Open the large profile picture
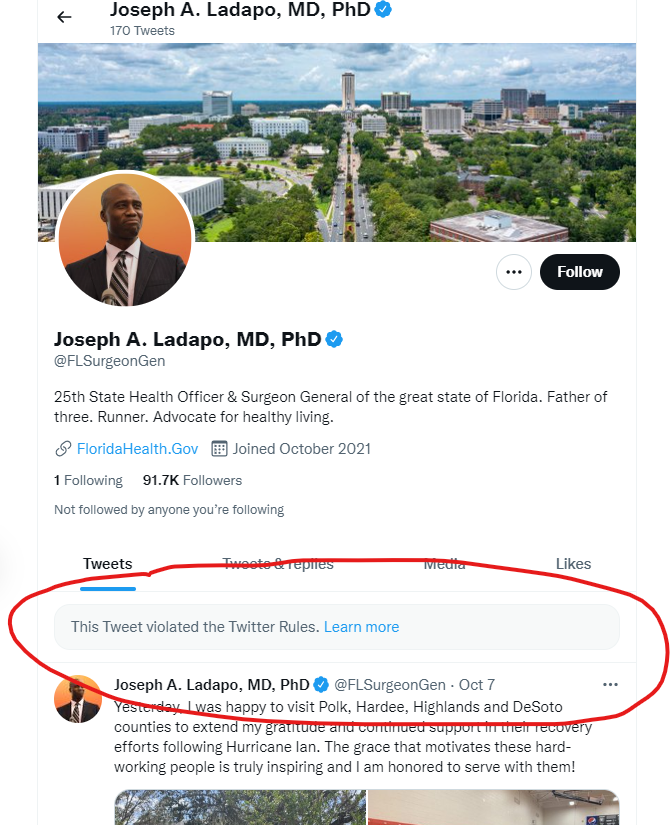This screenshot has height=825, width=671. tap(125, 240)
